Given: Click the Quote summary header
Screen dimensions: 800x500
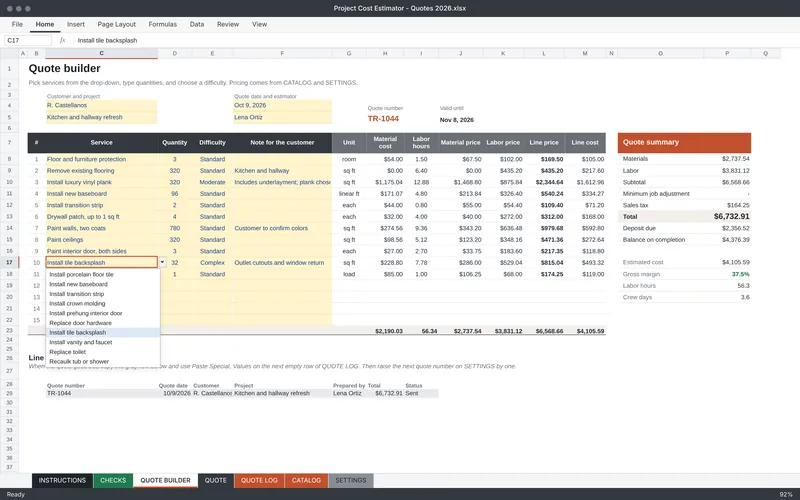Looking at the screenshot, I should click(684, 142).
